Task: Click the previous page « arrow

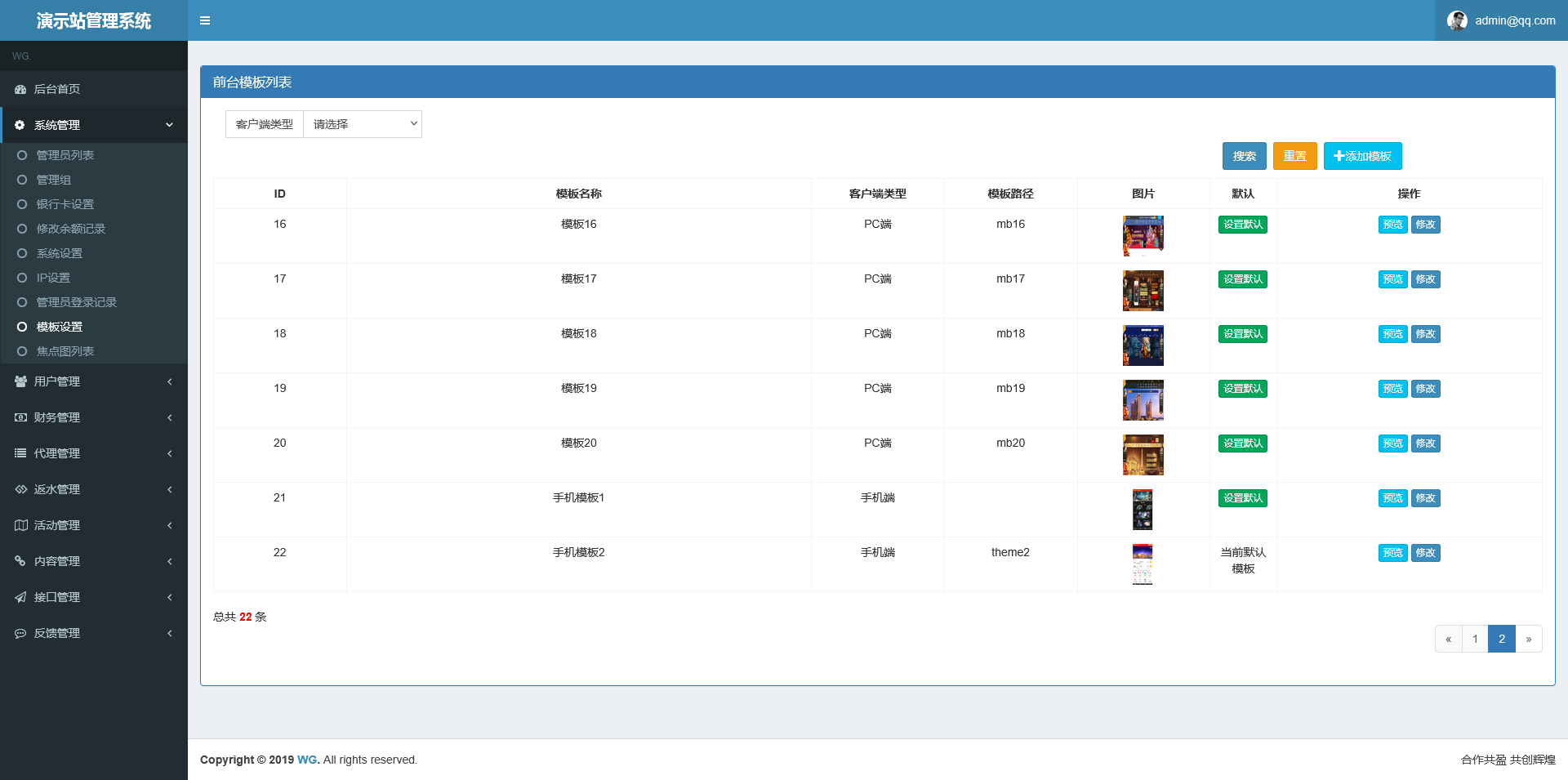Action: [1449, 639]
